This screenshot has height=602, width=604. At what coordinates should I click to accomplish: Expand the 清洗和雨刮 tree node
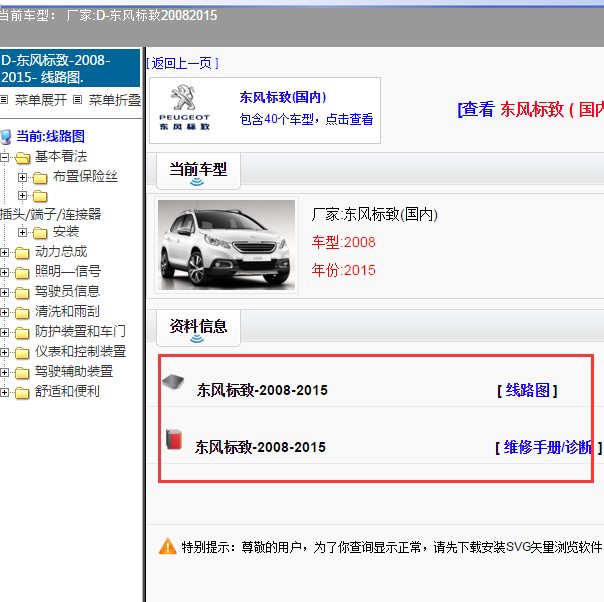click(4, 312)
